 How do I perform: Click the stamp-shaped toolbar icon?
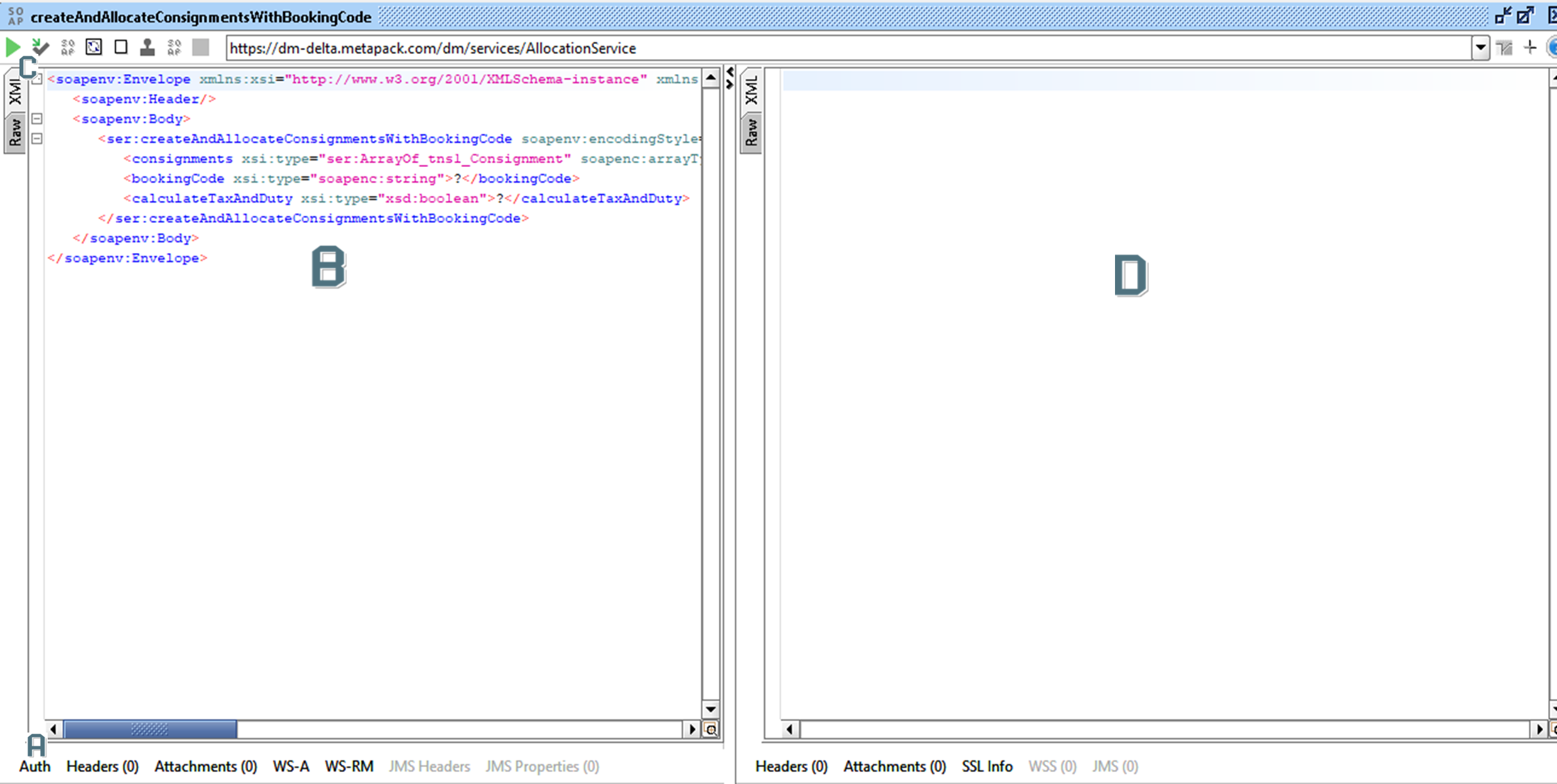[148, 48]
